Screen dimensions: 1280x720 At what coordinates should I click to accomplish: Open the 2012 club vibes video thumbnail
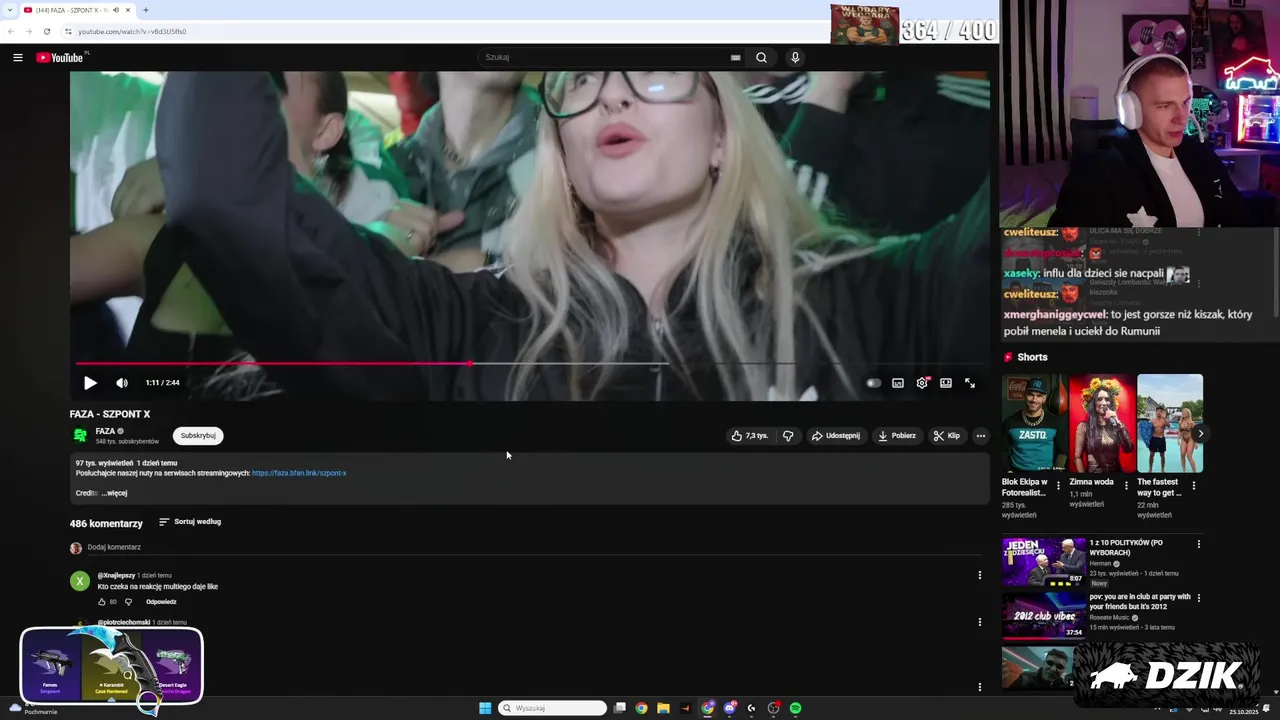[1044, 615]
